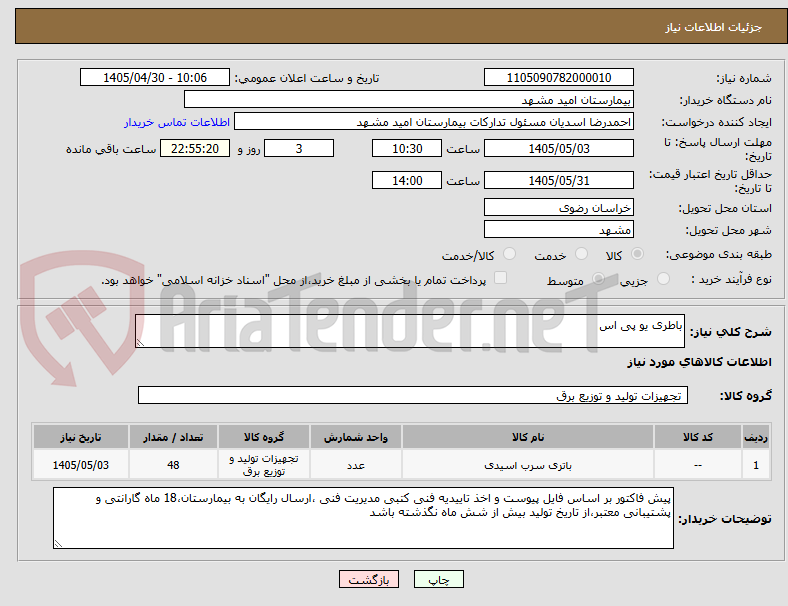The width and height of the screenshot is (788, 606).
Task: Click the تعداد / مقدار column header
Action: pos(173,437)
